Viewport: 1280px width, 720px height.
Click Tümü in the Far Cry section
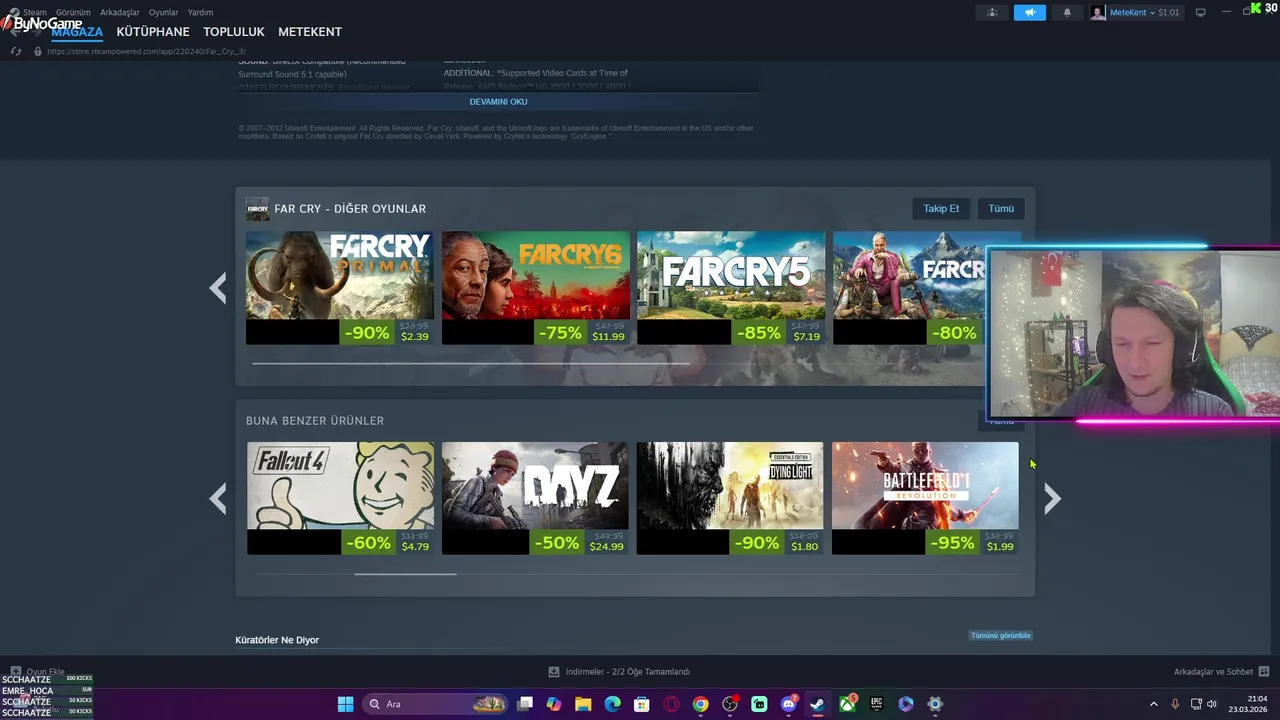1001,208
